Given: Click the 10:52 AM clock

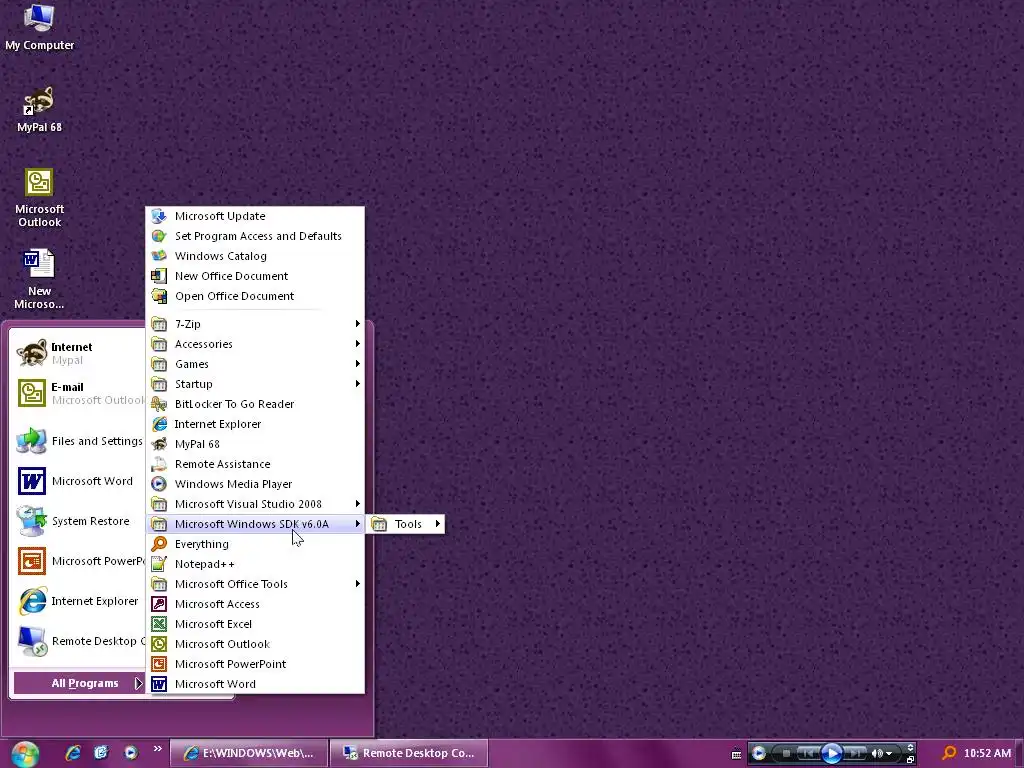Looking at the screenshot, I should tap(987, 753).
